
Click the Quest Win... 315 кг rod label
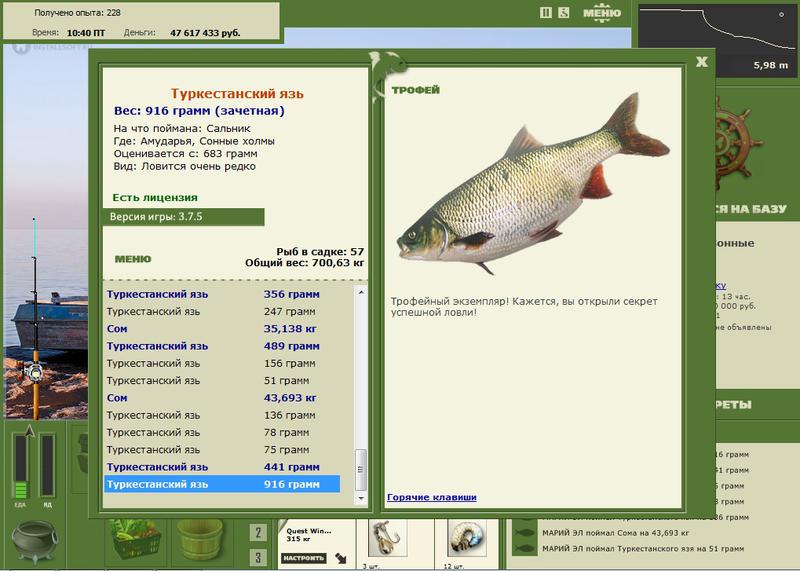coord(309,535)
